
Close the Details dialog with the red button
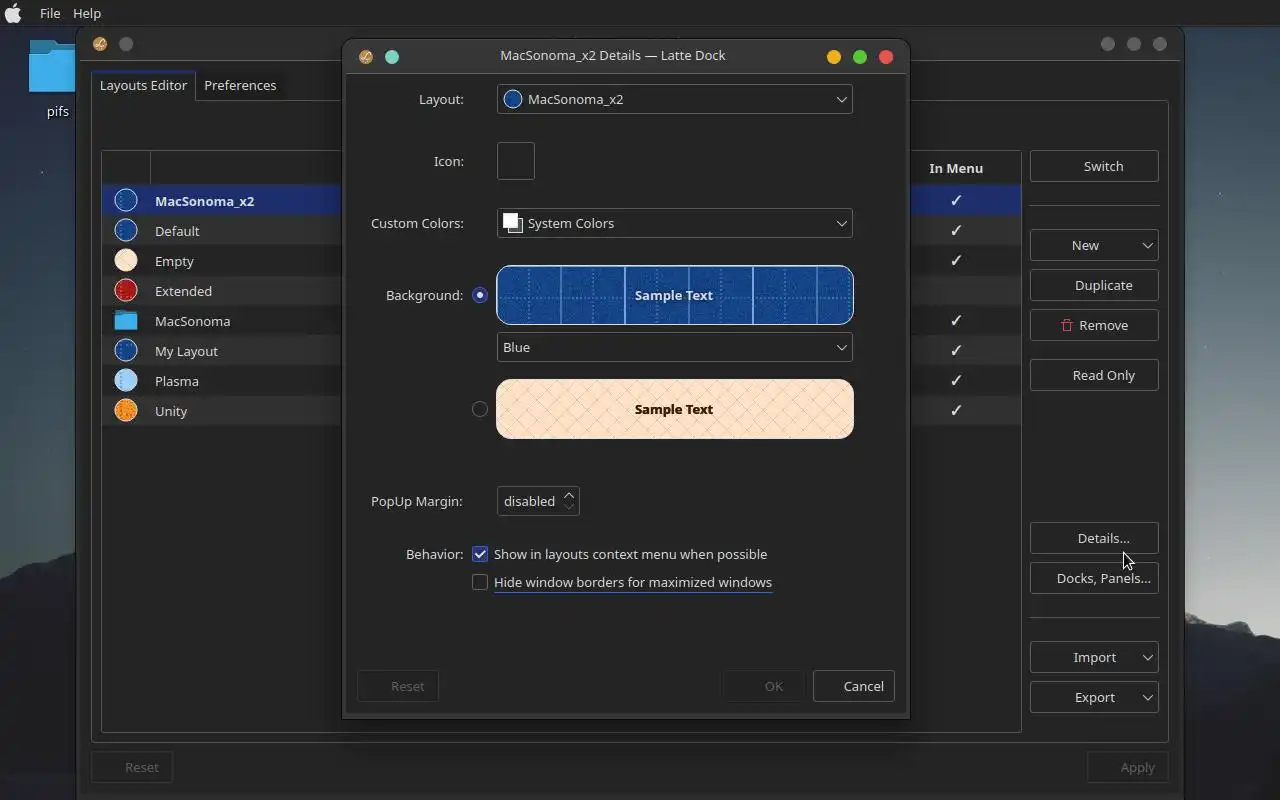click(886, 56)
